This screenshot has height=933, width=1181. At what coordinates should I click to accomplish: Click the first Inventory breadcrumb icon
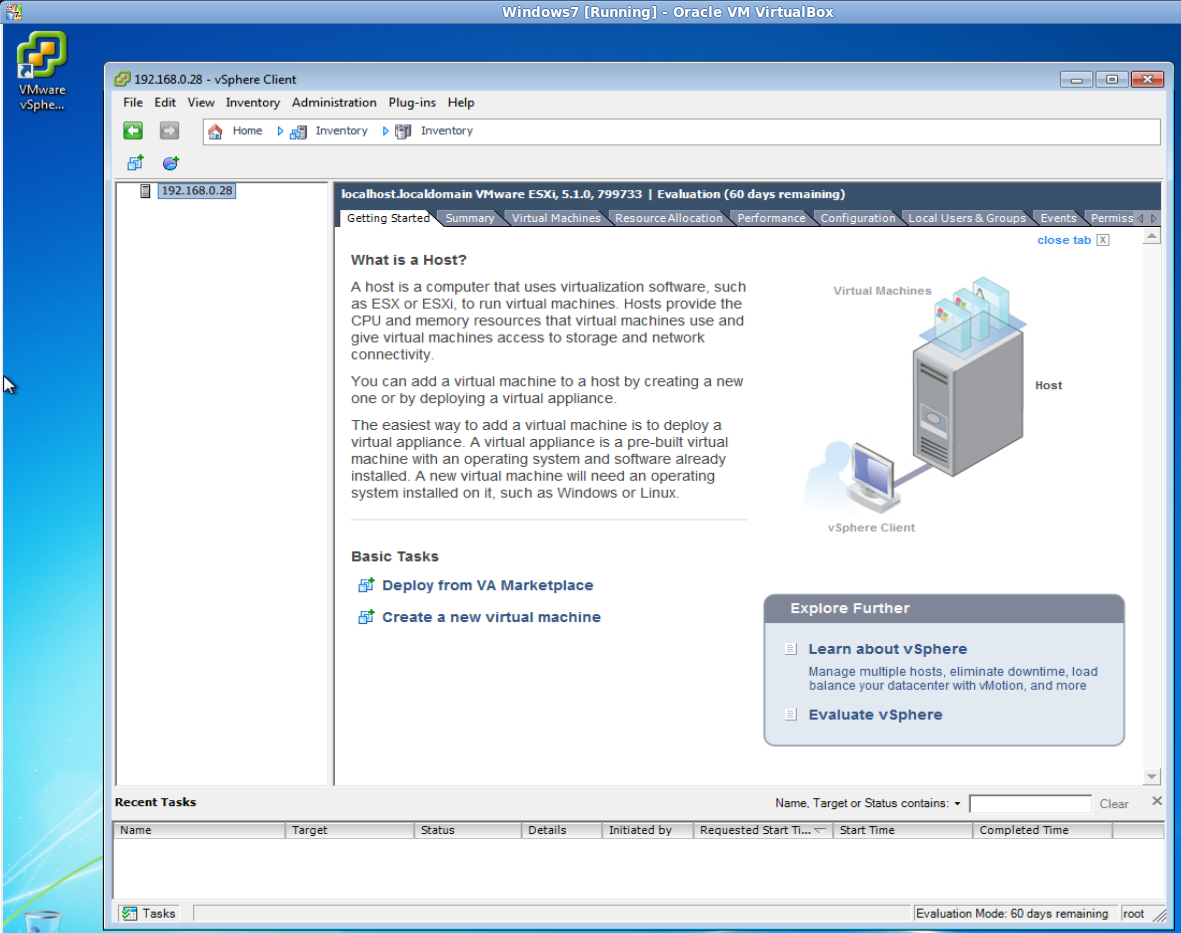(x=298, y=132)
